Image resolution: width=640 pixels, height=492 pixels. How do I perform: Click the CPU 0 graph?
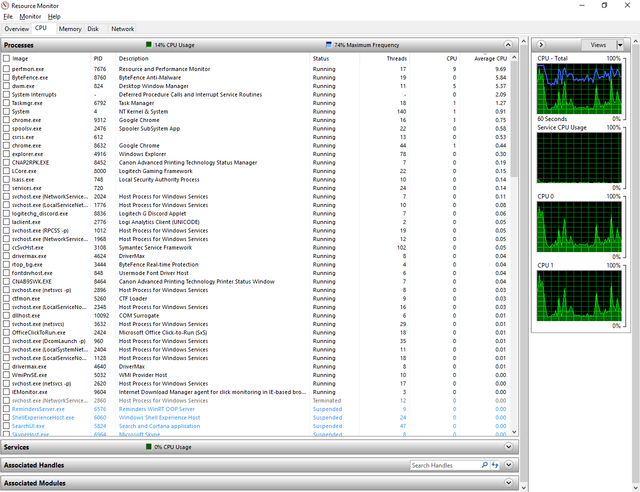[x=579, y=227]
